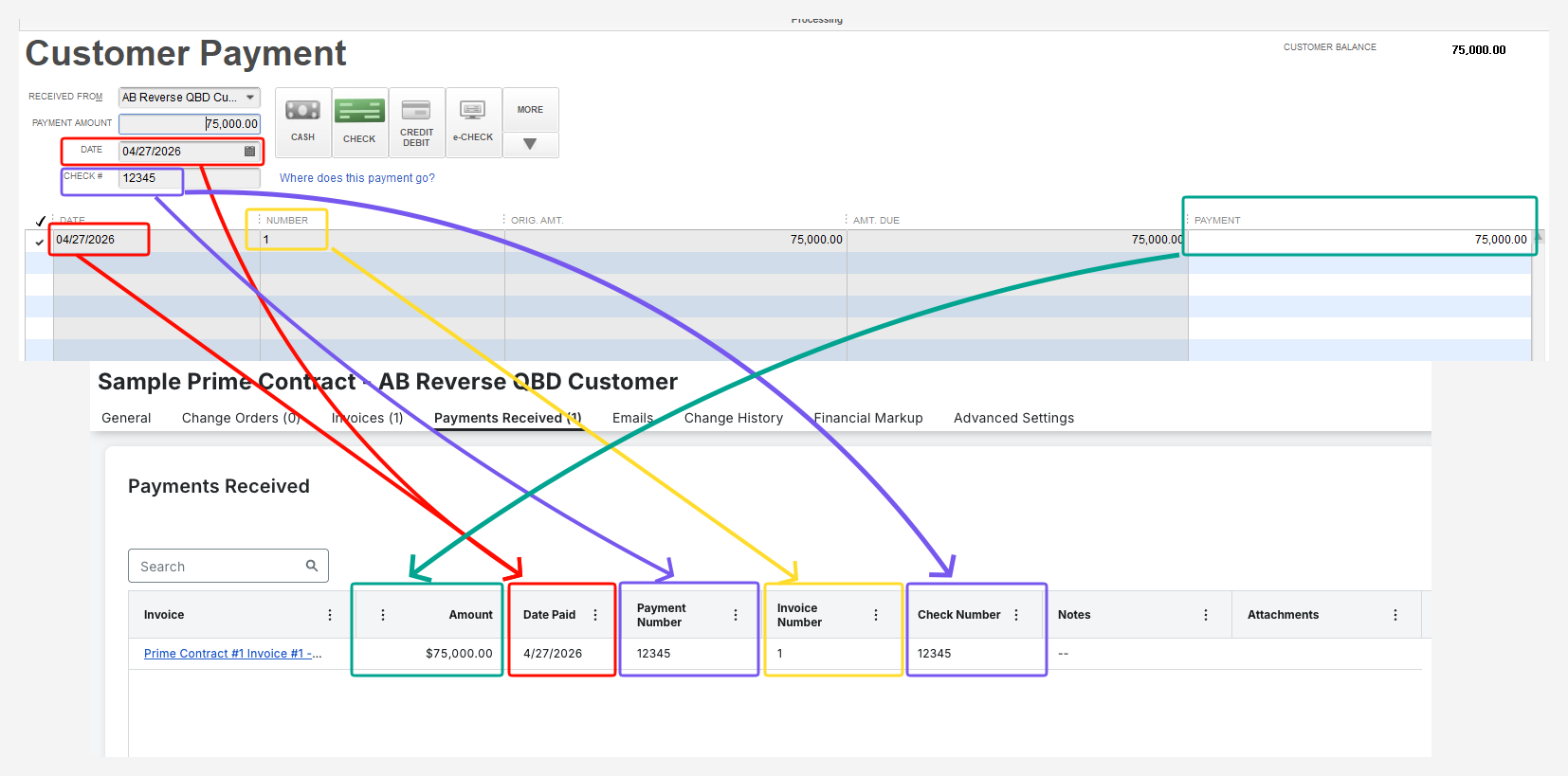Click the Payment cell showing 75,000.00
Screen dimensions: 1568x776
tap(1359, 241)
